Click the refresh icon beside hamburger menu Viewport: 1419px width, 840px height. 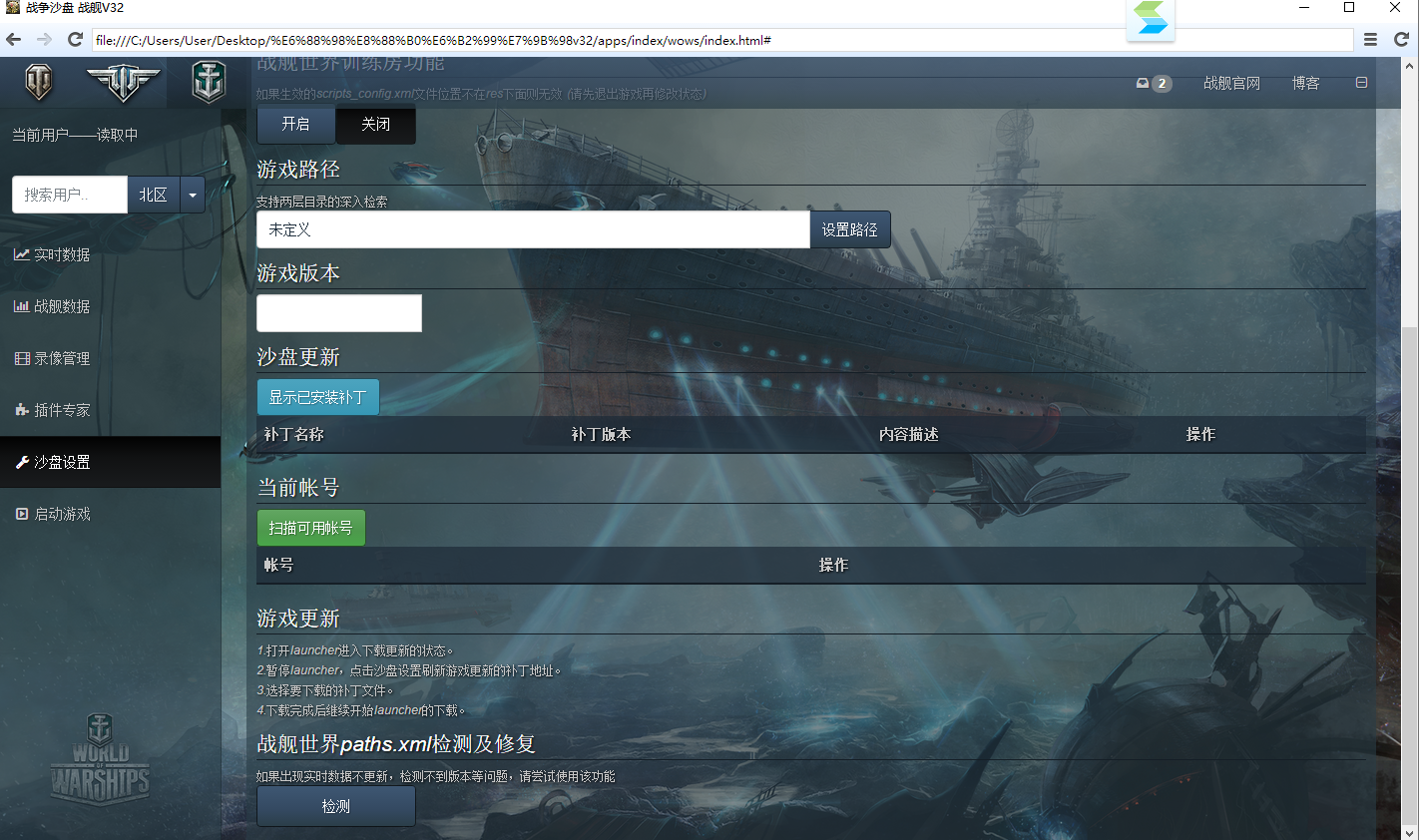pos(1401,40)
